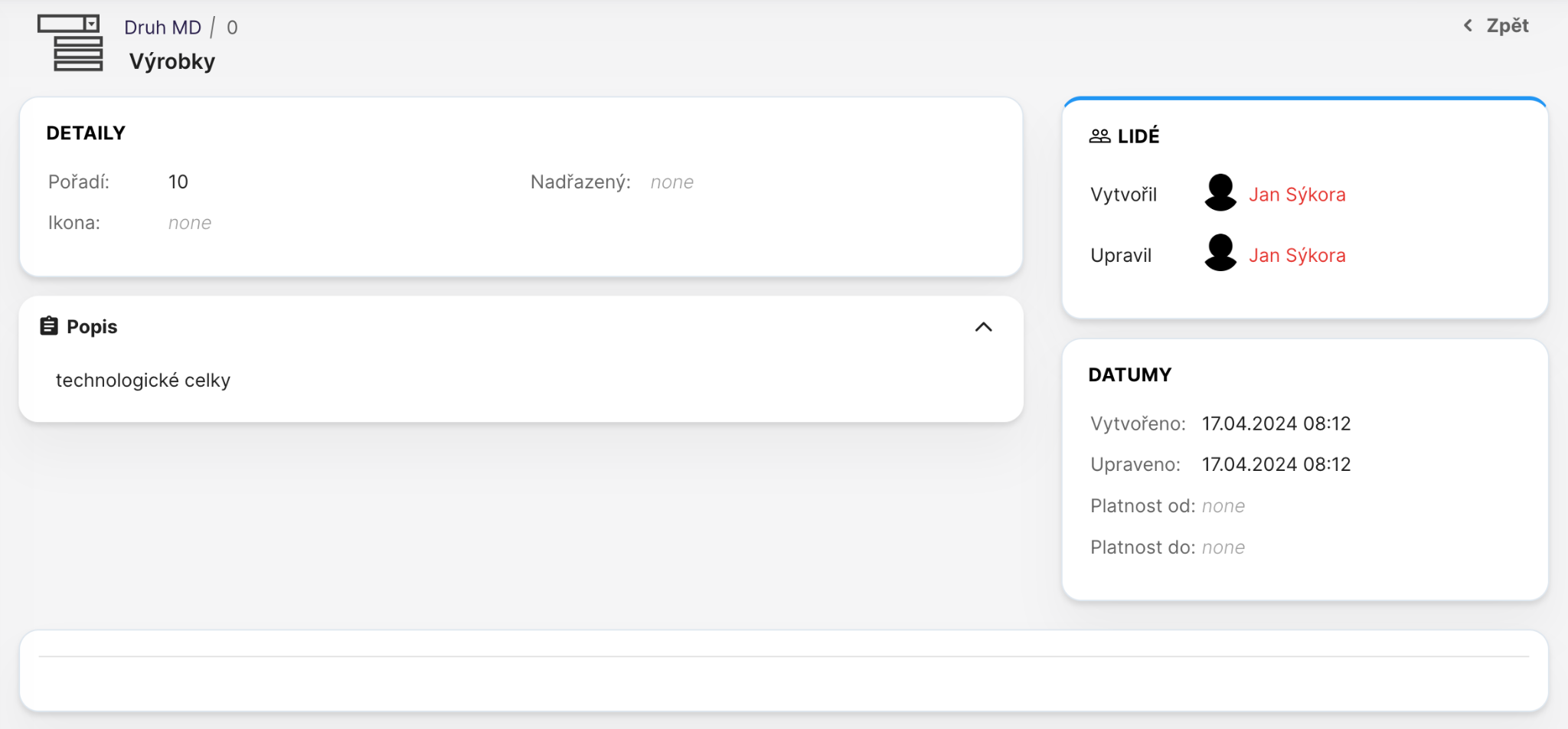Click the clipboard icon next to Popis

[x=49, y=326]
